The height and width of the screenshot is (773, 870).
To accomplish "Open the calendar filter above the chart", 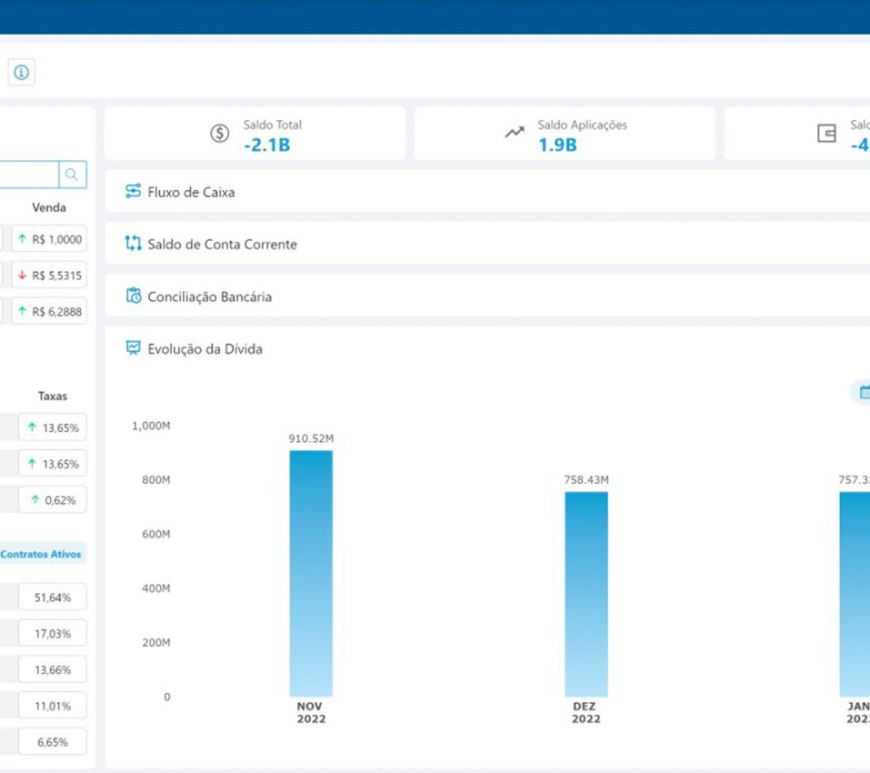I will point(863,392).
